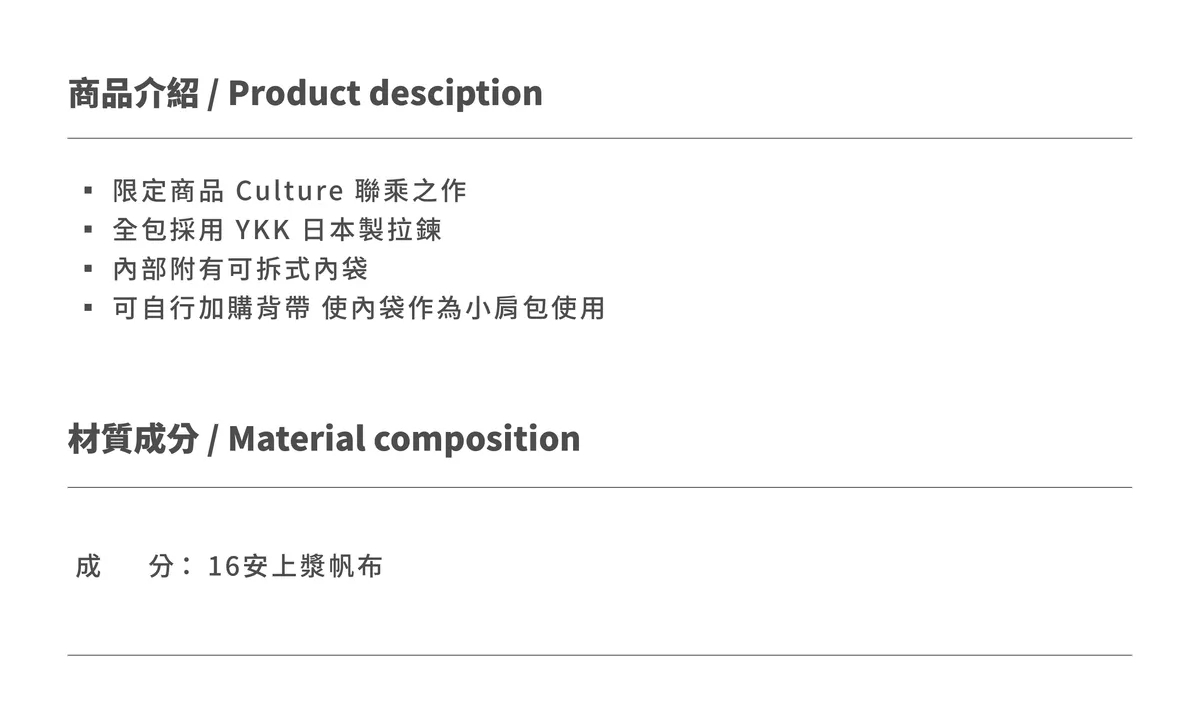Screen dimensions: 1200x704
Task: Click the 材質成分 heading text
Action: pos(133,438)
